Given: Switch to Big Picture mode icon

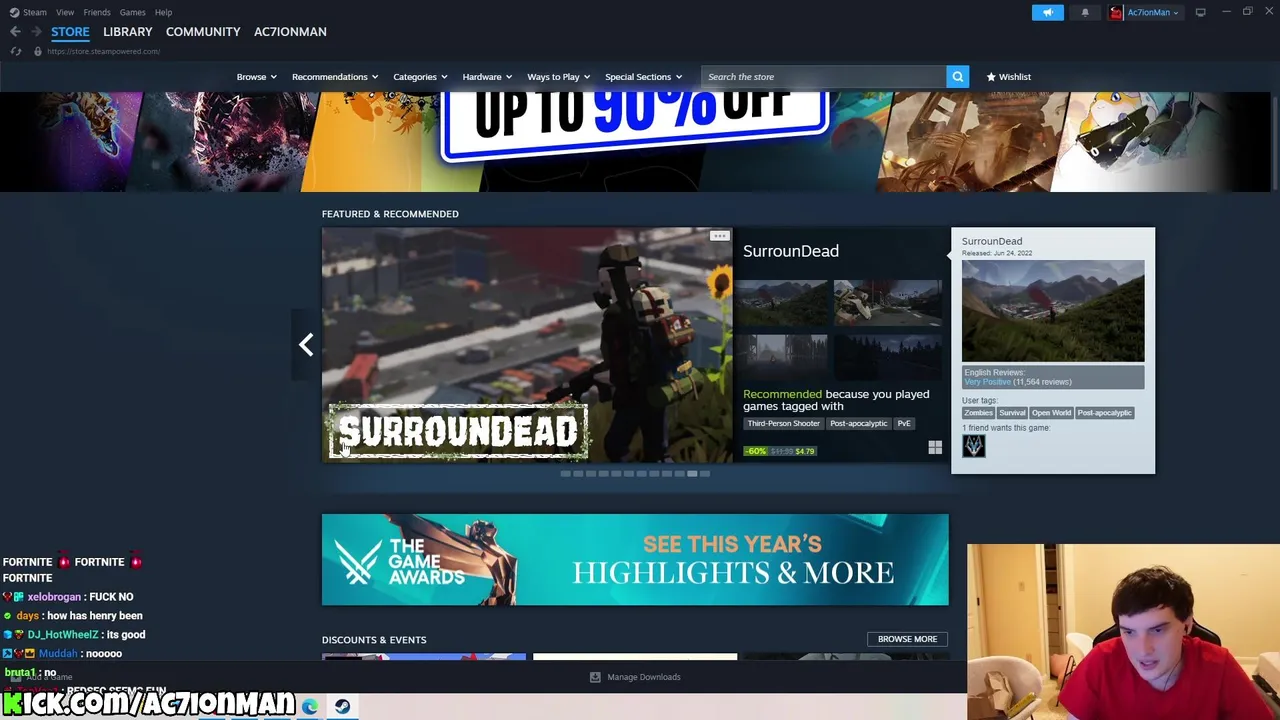Looking at the screenshot, I should (1200, 12).
